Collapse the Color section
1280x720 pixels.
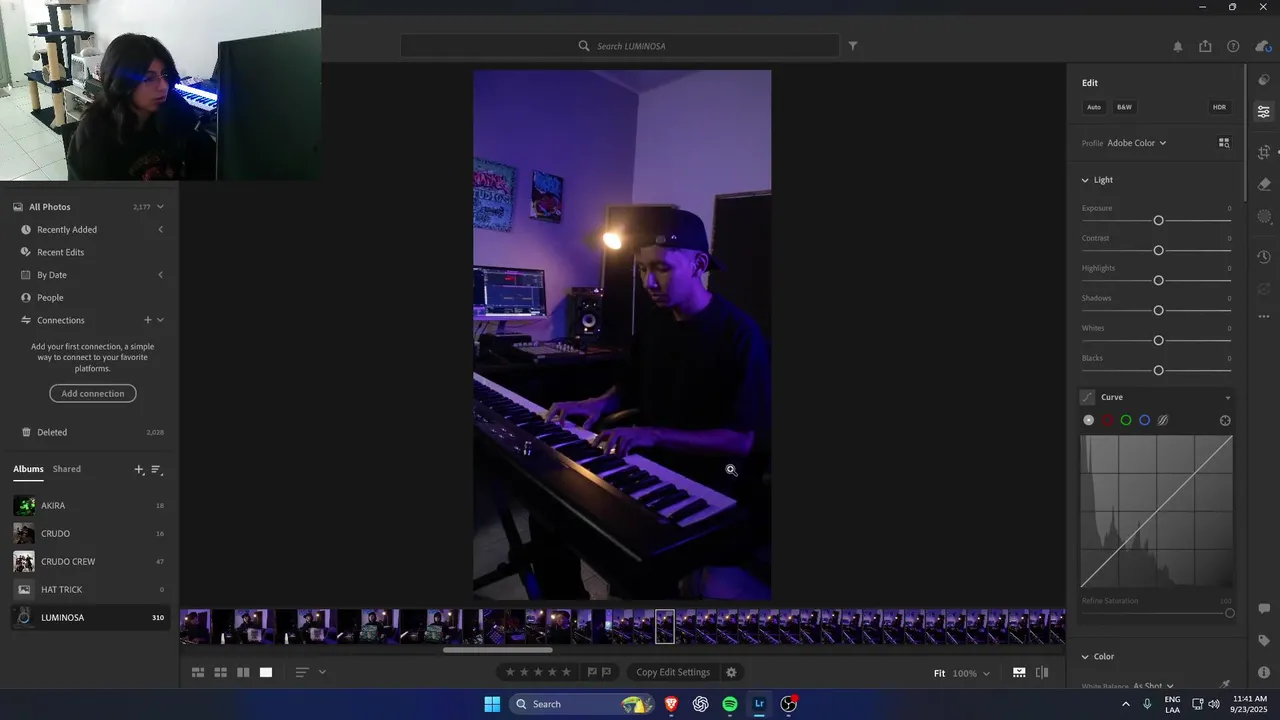1085,657
